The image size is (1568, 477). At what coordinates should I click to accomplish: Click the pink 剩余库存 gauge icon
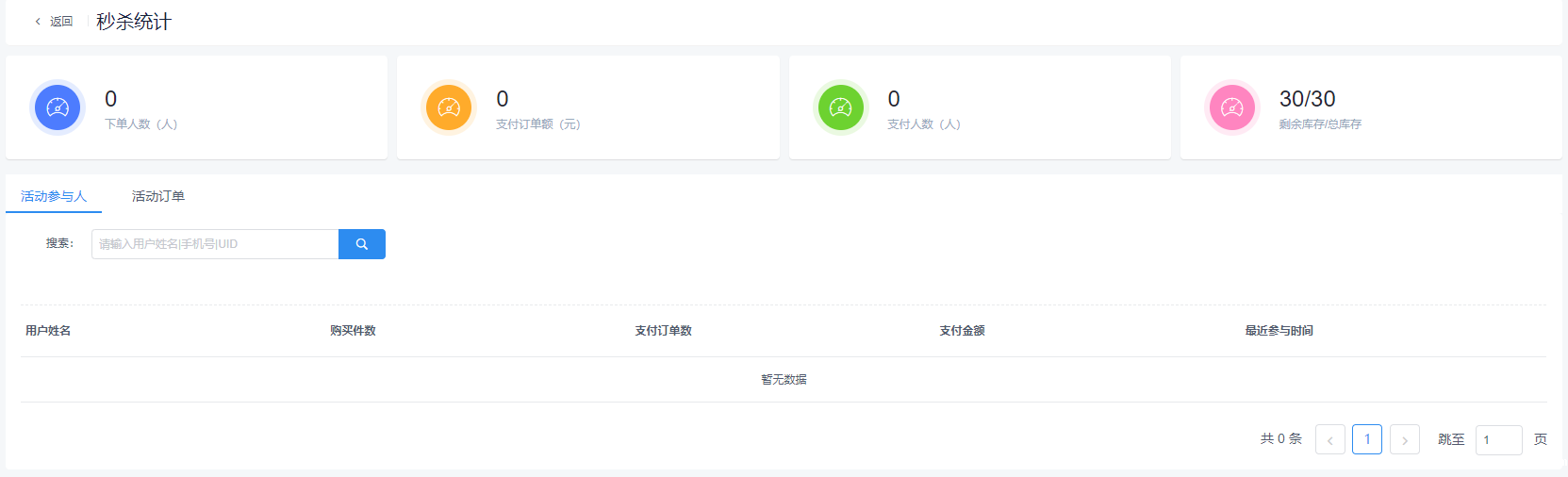(x=1232, y=107)
